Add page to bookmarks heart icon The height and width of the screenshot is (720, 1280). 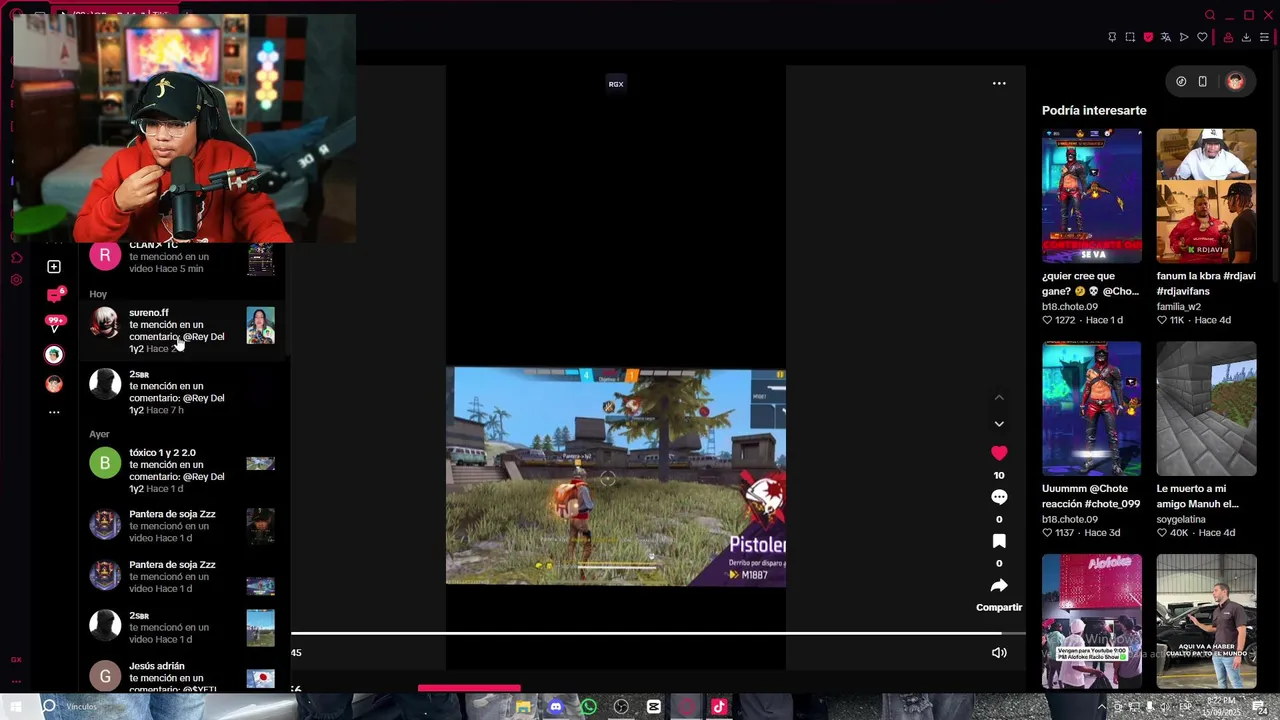tap(1202, 37)
